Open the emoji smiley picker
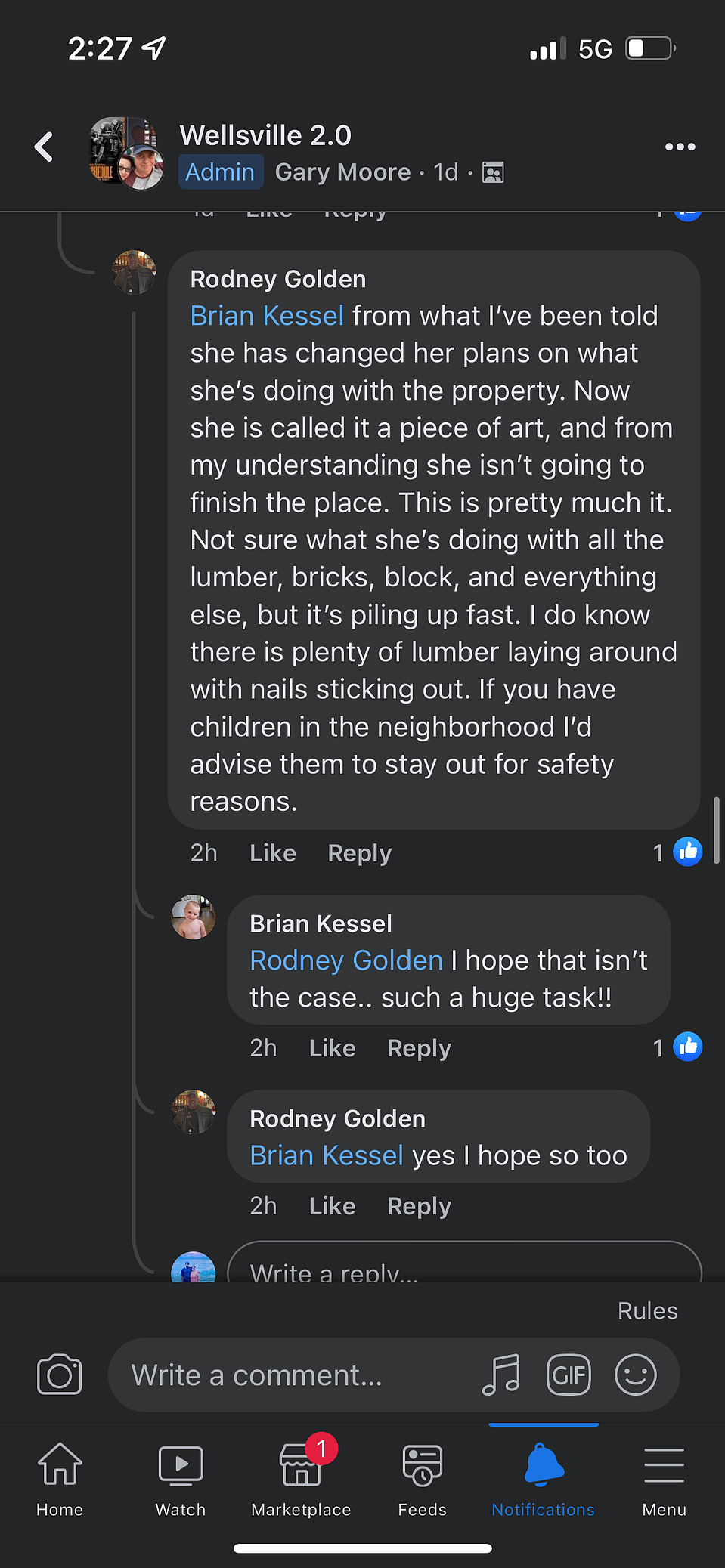Viewport: 725px width, 1568px height. point(635,1374)
